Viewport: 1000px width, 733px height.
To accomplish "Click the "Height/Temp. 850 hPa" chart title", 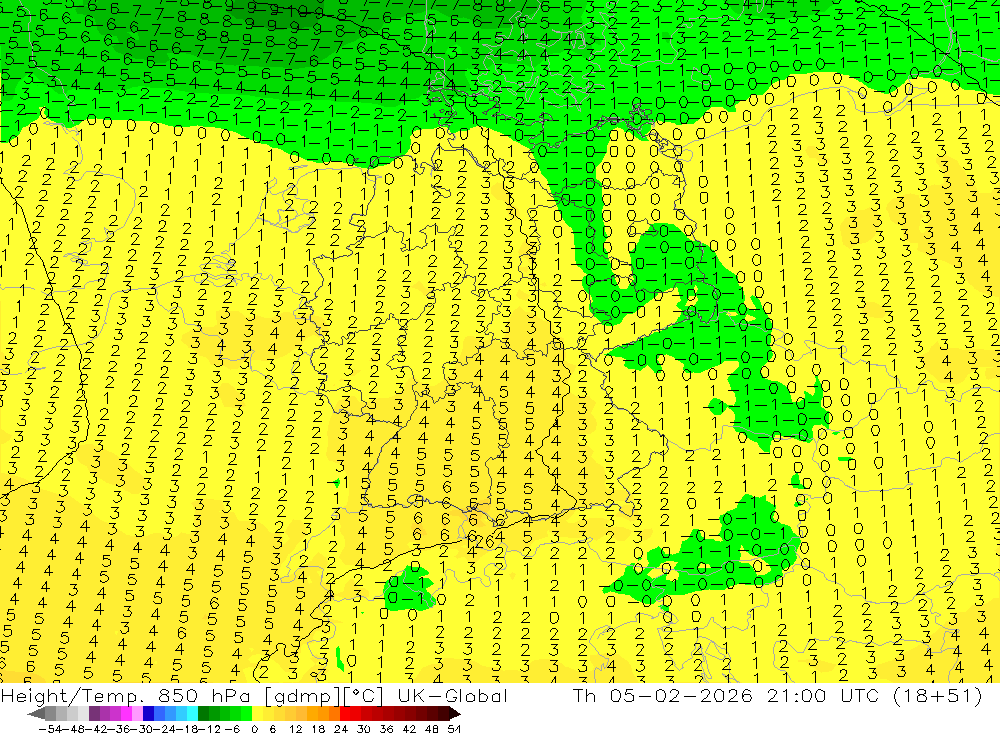I will coord(127,695).
